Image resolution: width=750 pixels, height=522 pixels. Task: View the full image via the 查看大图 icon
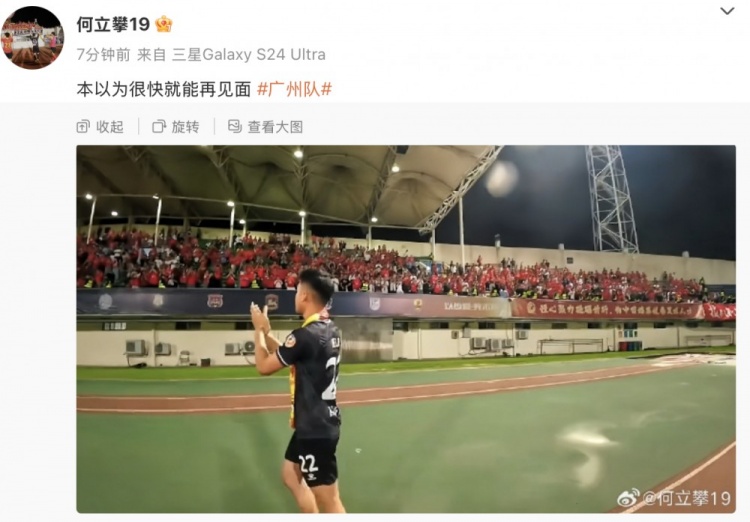pyautogui.click(x=235, y=126)
